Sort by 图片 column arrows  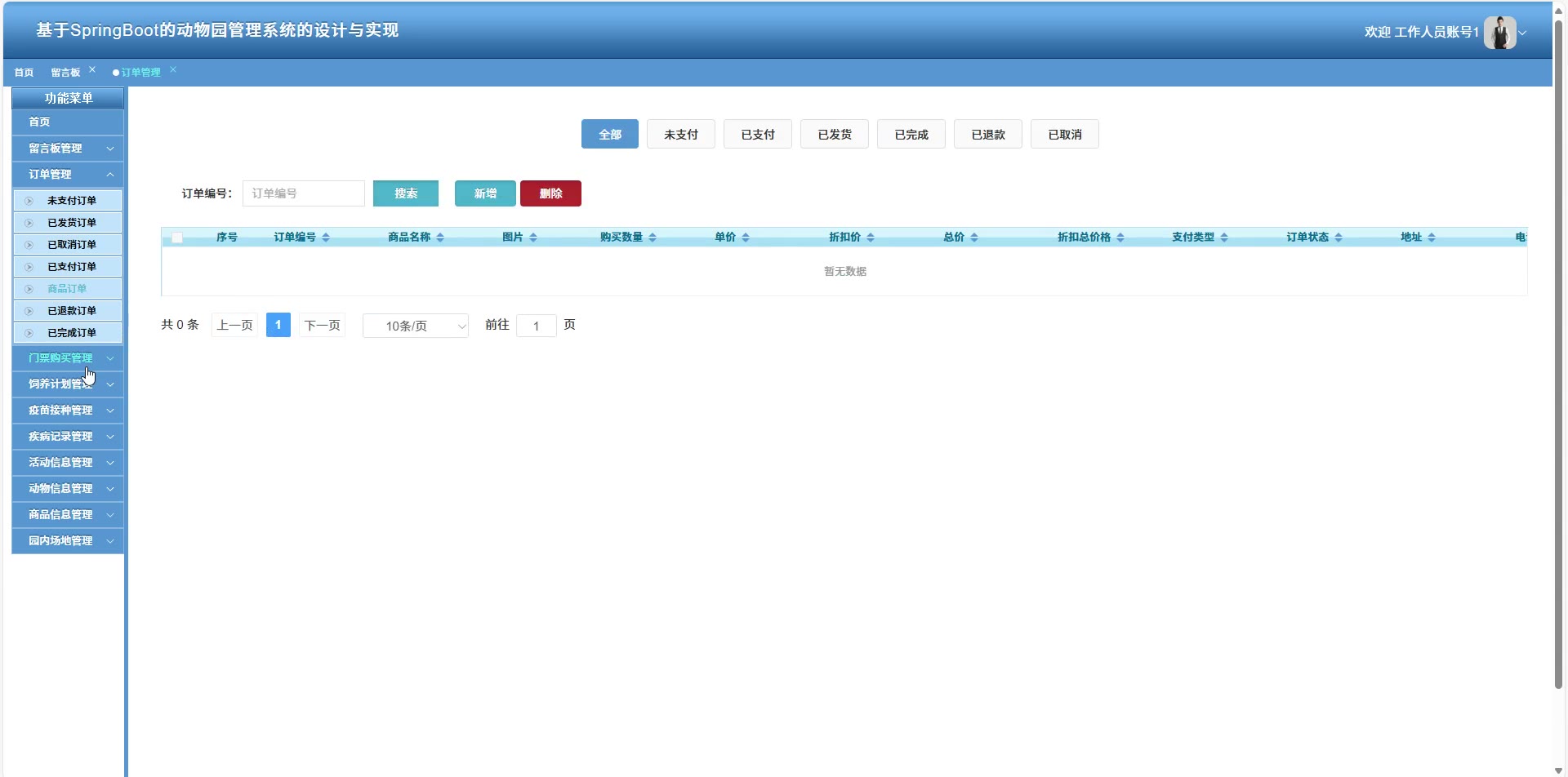(533, 238)
